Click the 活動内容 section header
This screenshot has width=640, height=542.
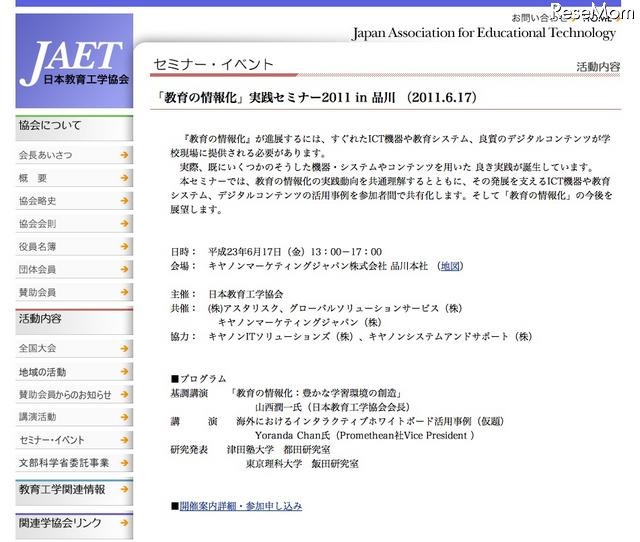pyautogui.click(x=40, y=319)
